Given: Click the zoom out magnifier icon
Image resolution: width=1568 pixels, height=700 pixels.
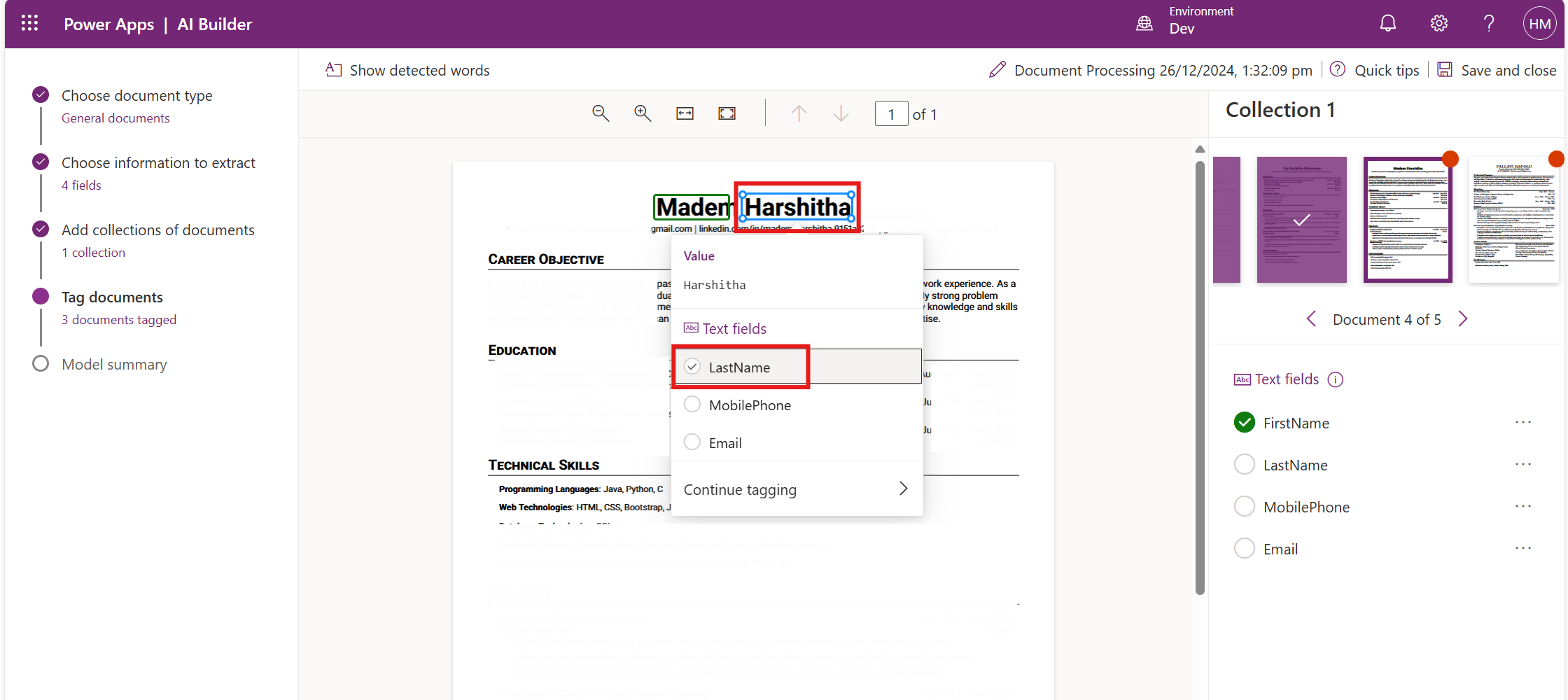Looking at the screenshot, I should pos(601,113).
